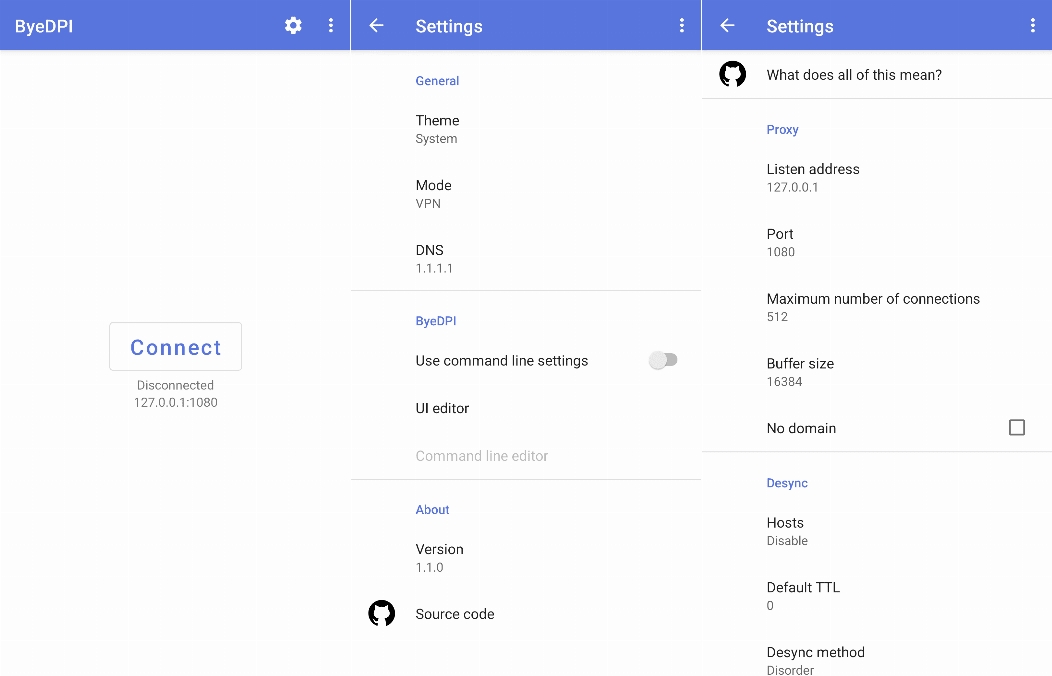Open the overflow menu on ByeDPI main screen
Image resolution: width=1052 pixels, height=676 pixels.
coord(331,25)
